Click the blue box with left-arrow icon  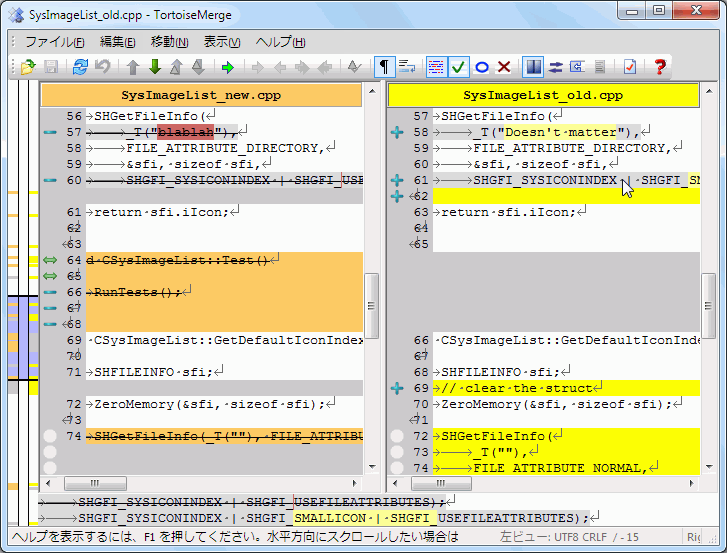point(577,67)
